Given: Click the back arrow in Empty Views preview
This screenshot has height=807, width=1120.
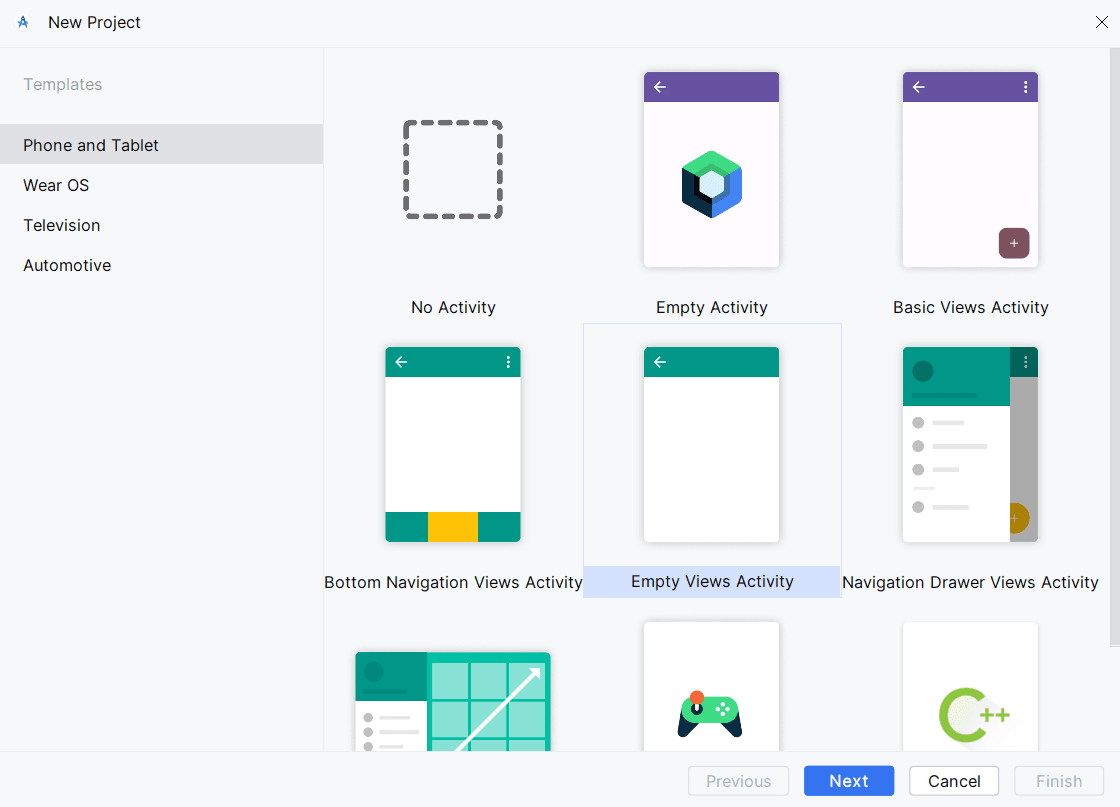Looking at the screenshot, I should 660,362.
